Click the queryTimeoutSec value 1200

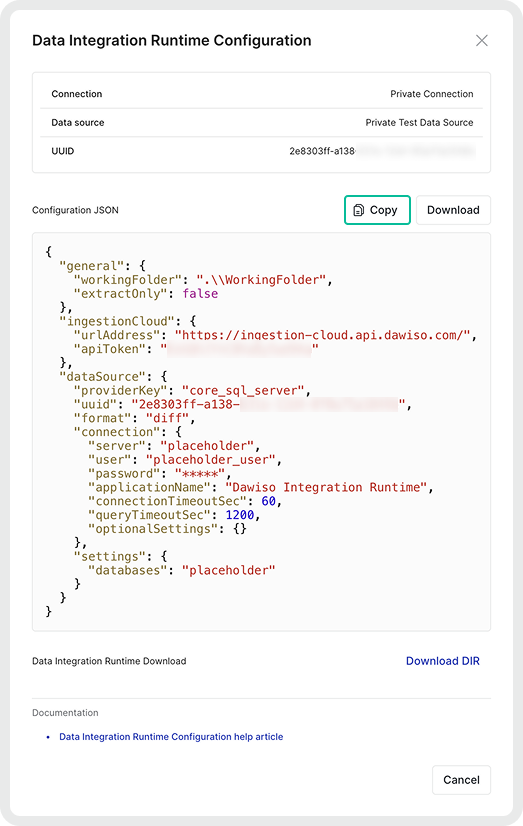click(x=240, y=515)
